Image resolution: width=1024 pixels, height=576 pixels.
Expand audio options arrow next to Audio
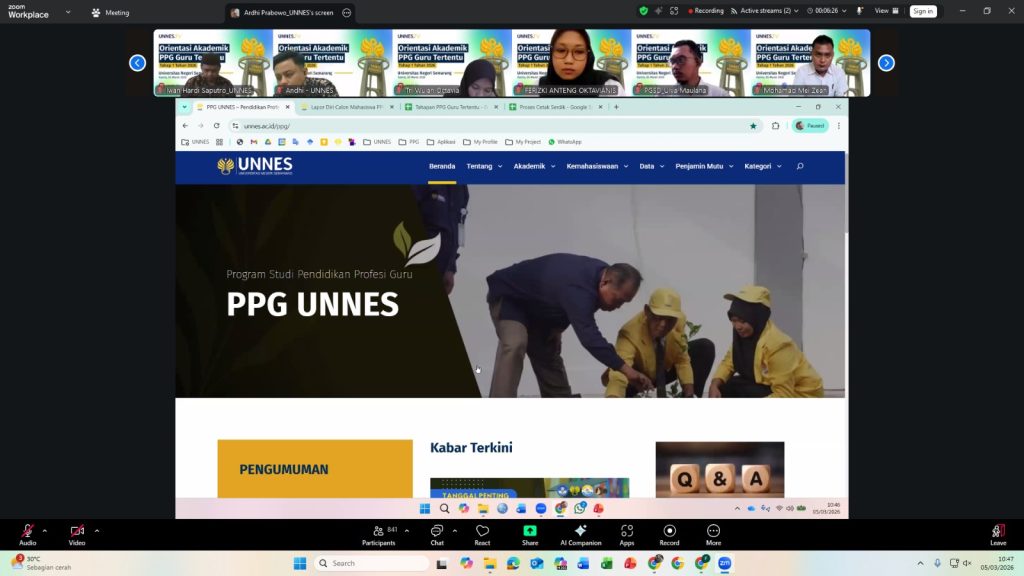point(44,531)
